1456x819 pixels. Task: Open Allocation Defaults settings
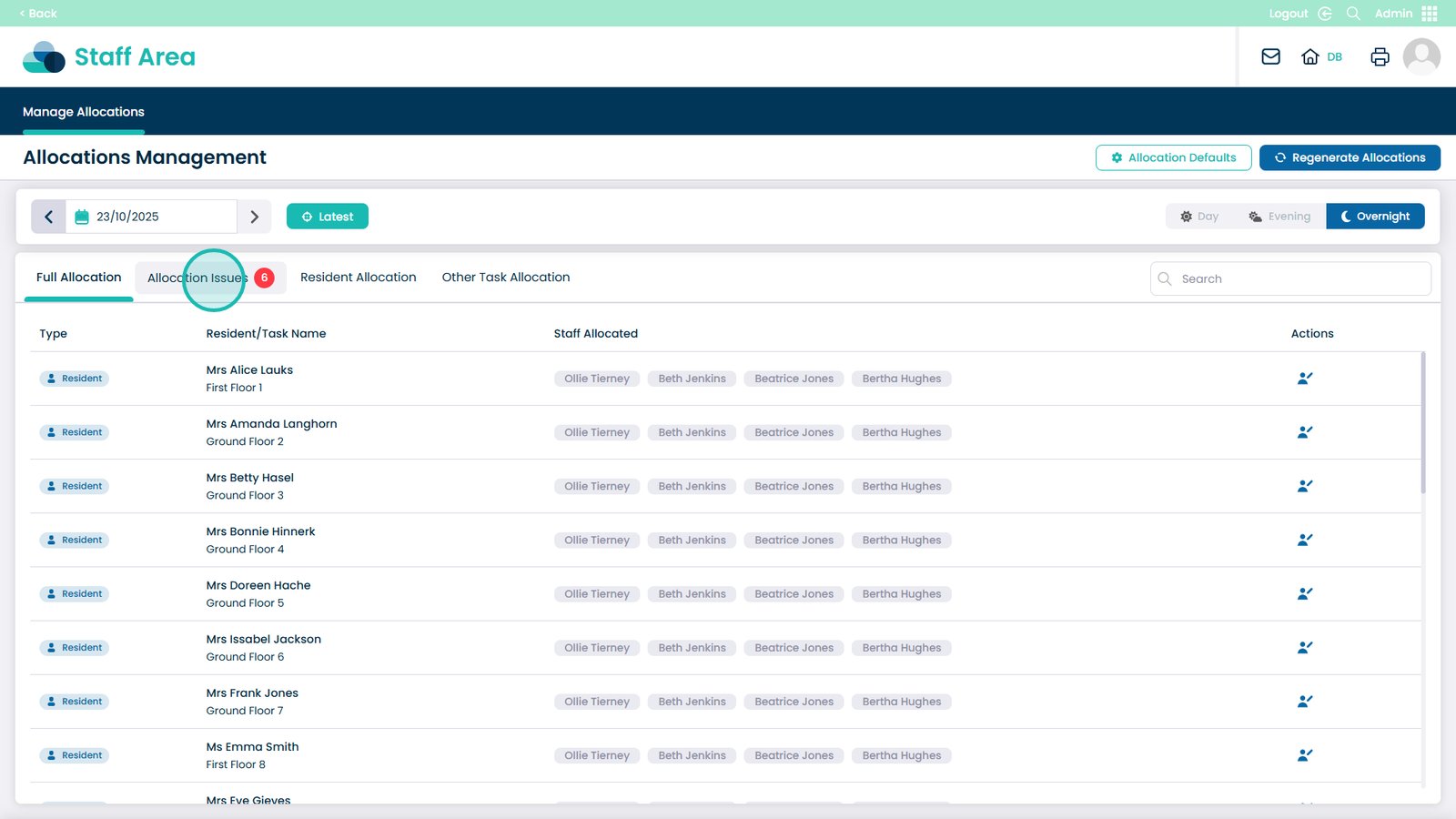coord(1173,157)
